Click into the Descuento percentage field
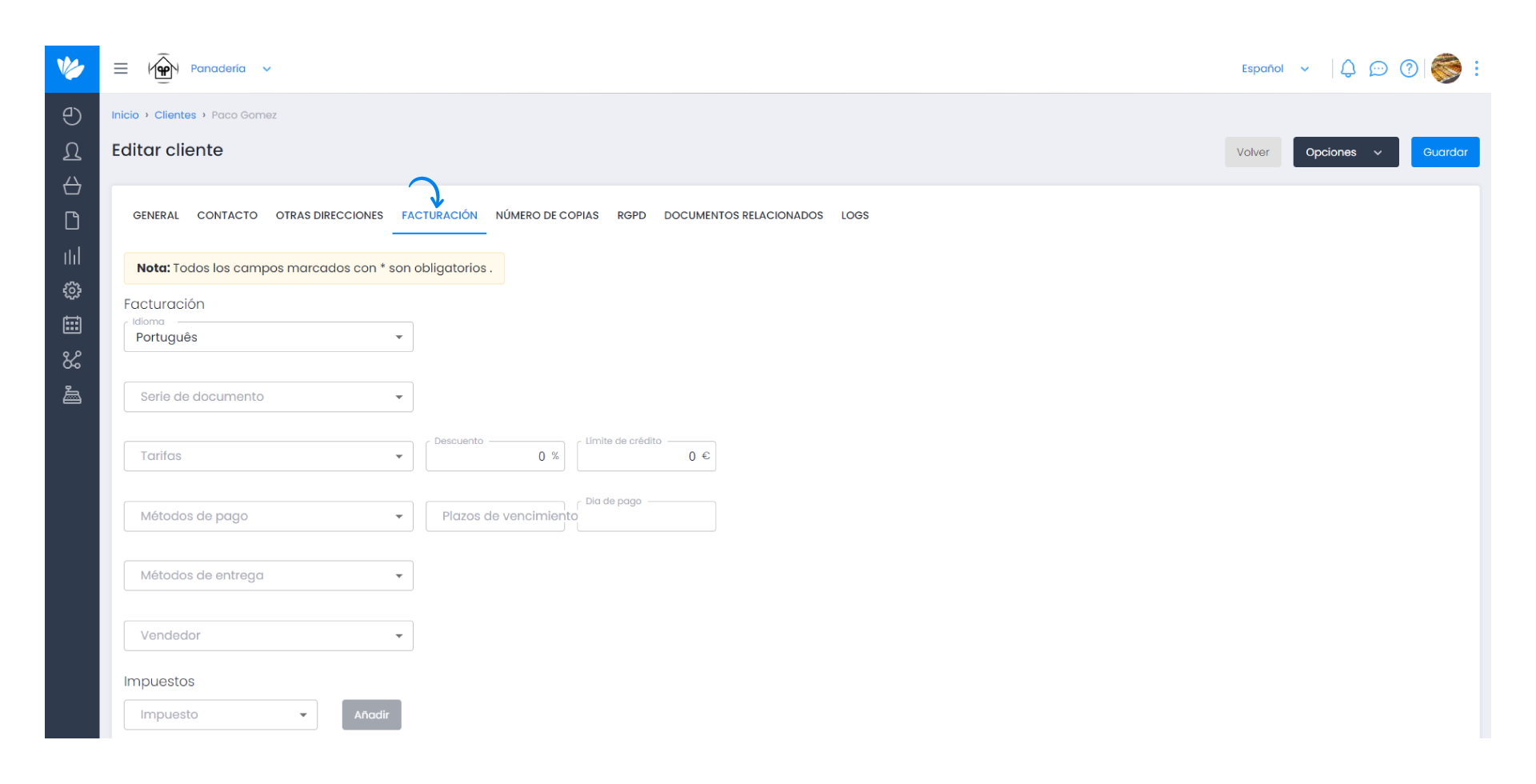Viewport: 1536px width, 784px height. (495, 456)
